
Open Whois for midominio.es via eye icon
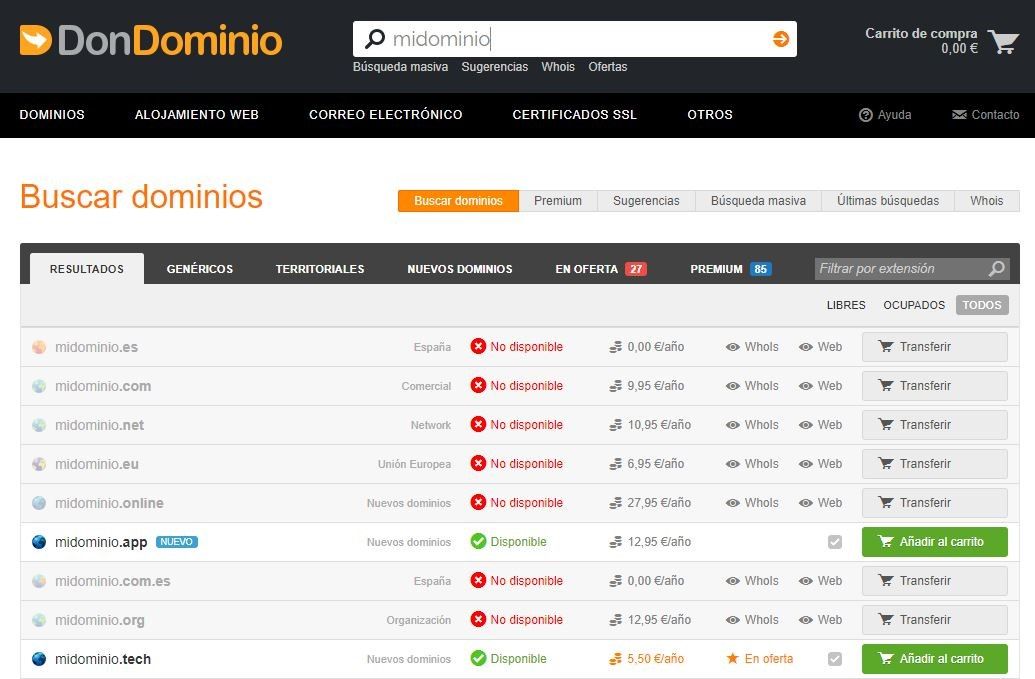click(x=734, y=347)
